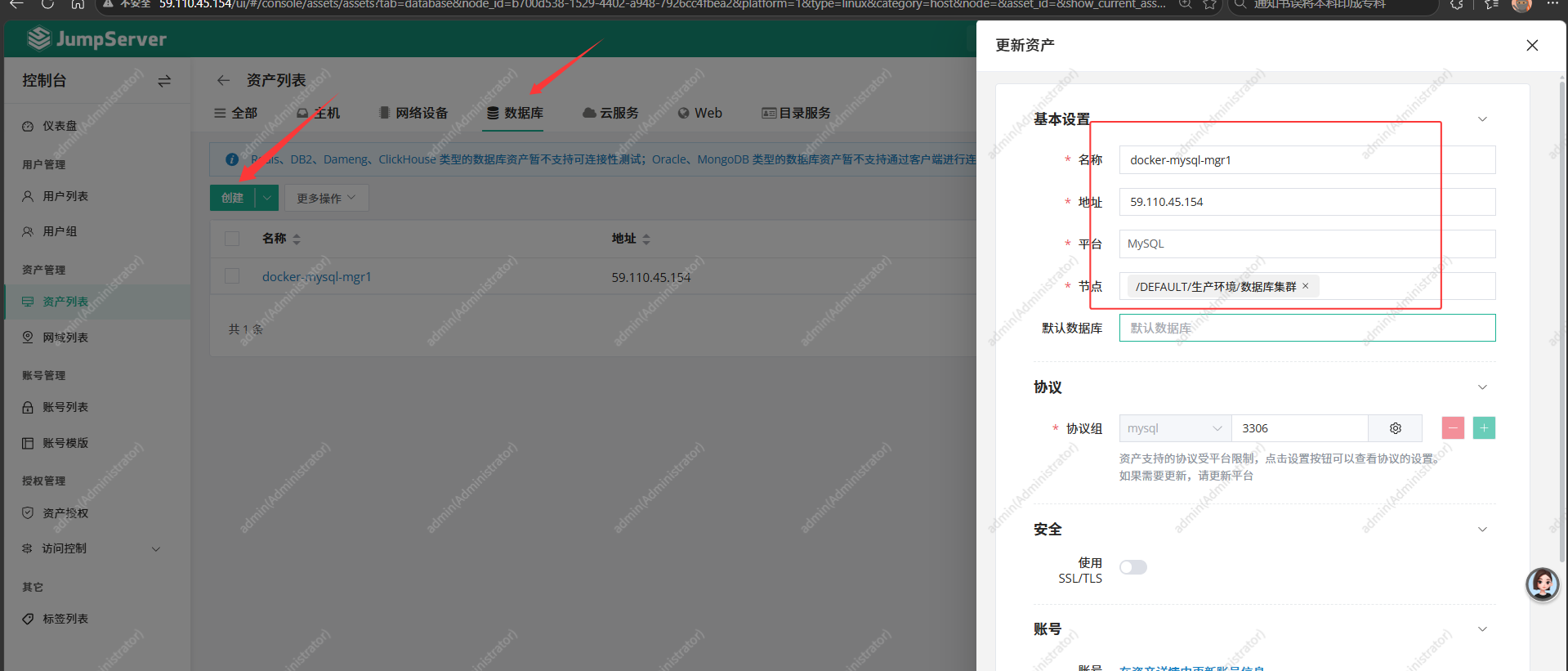Remove the mysql protocol with the red minus button
This screenshot has width=1568, height=671.
point(1453,428)
